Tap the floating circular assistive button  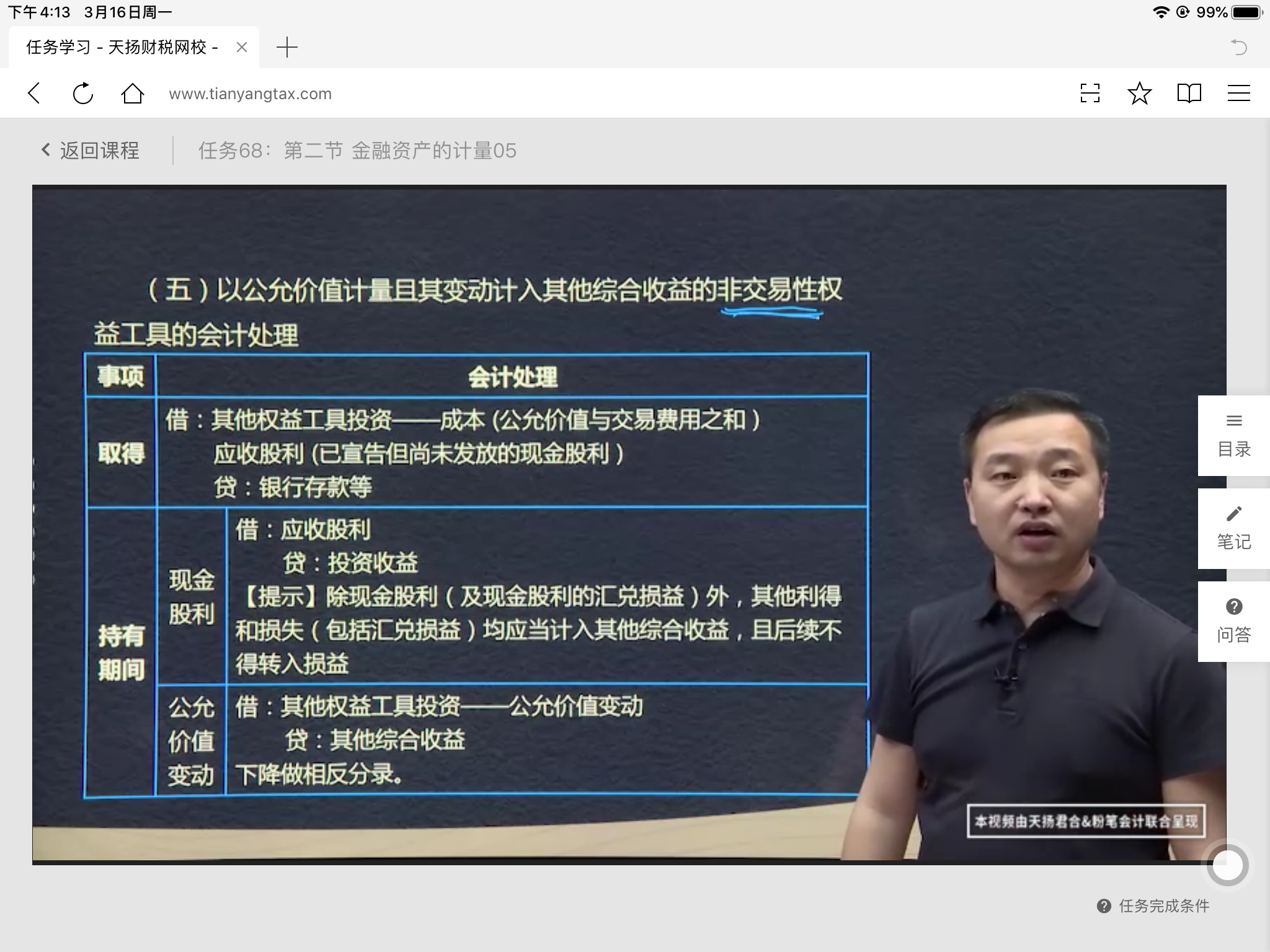click(x=1228, y=865)
